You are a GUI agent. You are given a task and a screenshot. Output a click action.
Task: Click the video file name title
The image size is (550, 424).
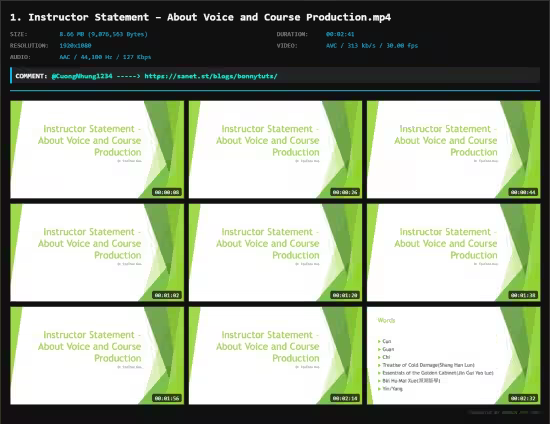[200, 17]
